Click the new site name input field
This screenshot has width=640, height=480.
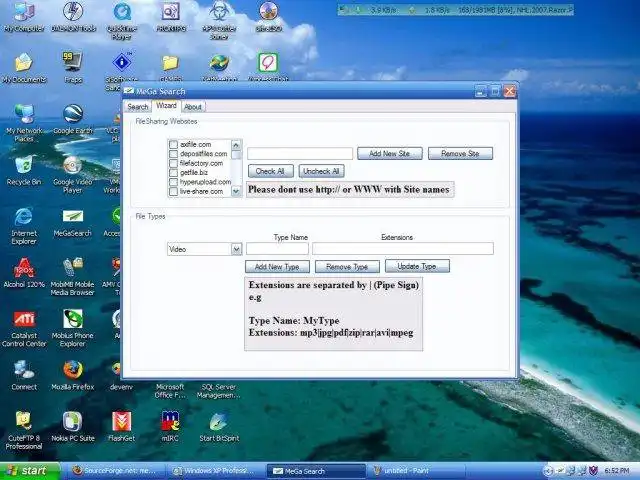[300, 153]
